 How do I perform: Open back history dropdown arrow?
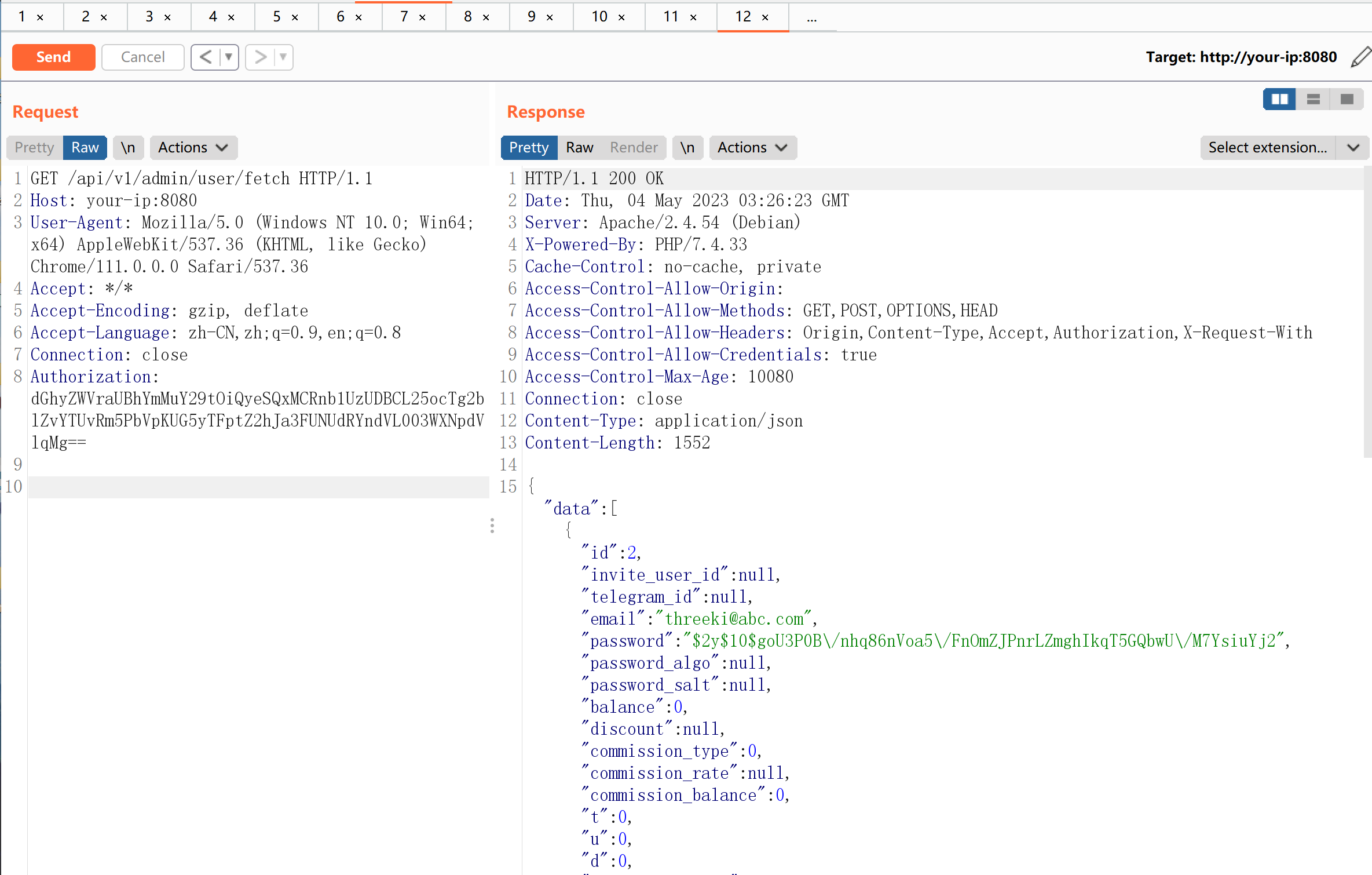click(229, 57)
